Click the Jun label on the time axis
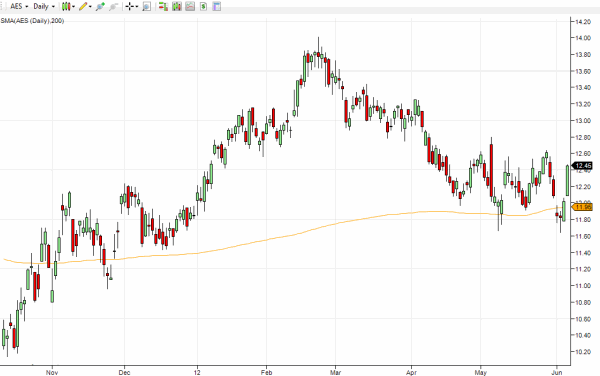Image resolution: width=600 pixels, height=376 pixels. tap(557, 372)
